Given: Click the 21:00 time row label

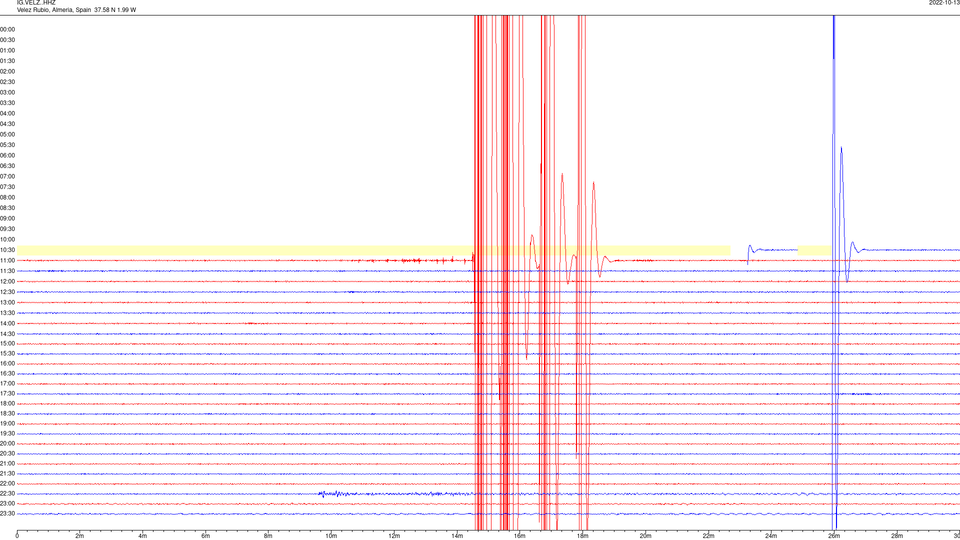Looking at the screenshot, I should 7,463.
